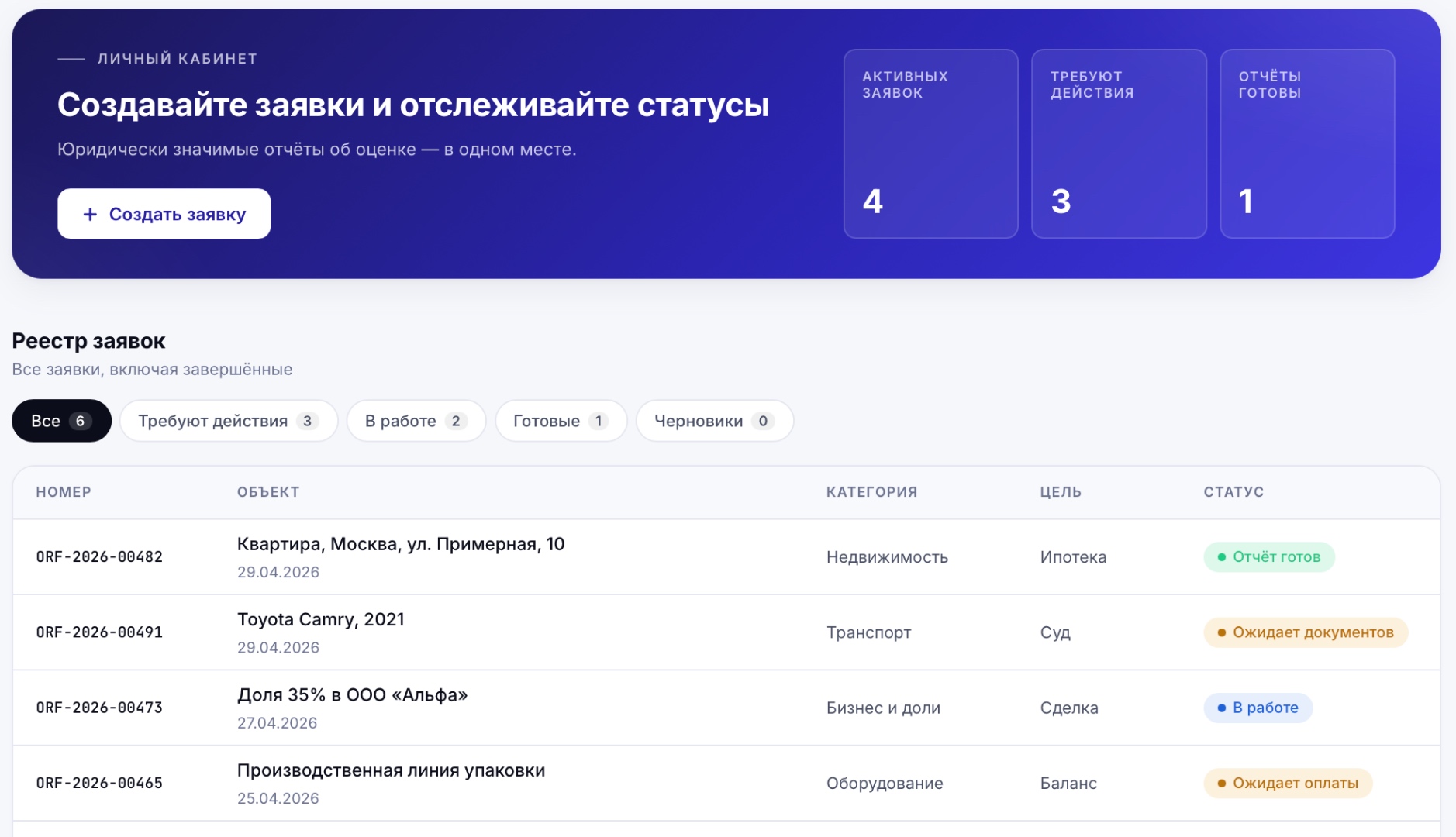Screen dimensions: 1456x837
Task: Click the Статус column header
Action: pos(1233,492)
